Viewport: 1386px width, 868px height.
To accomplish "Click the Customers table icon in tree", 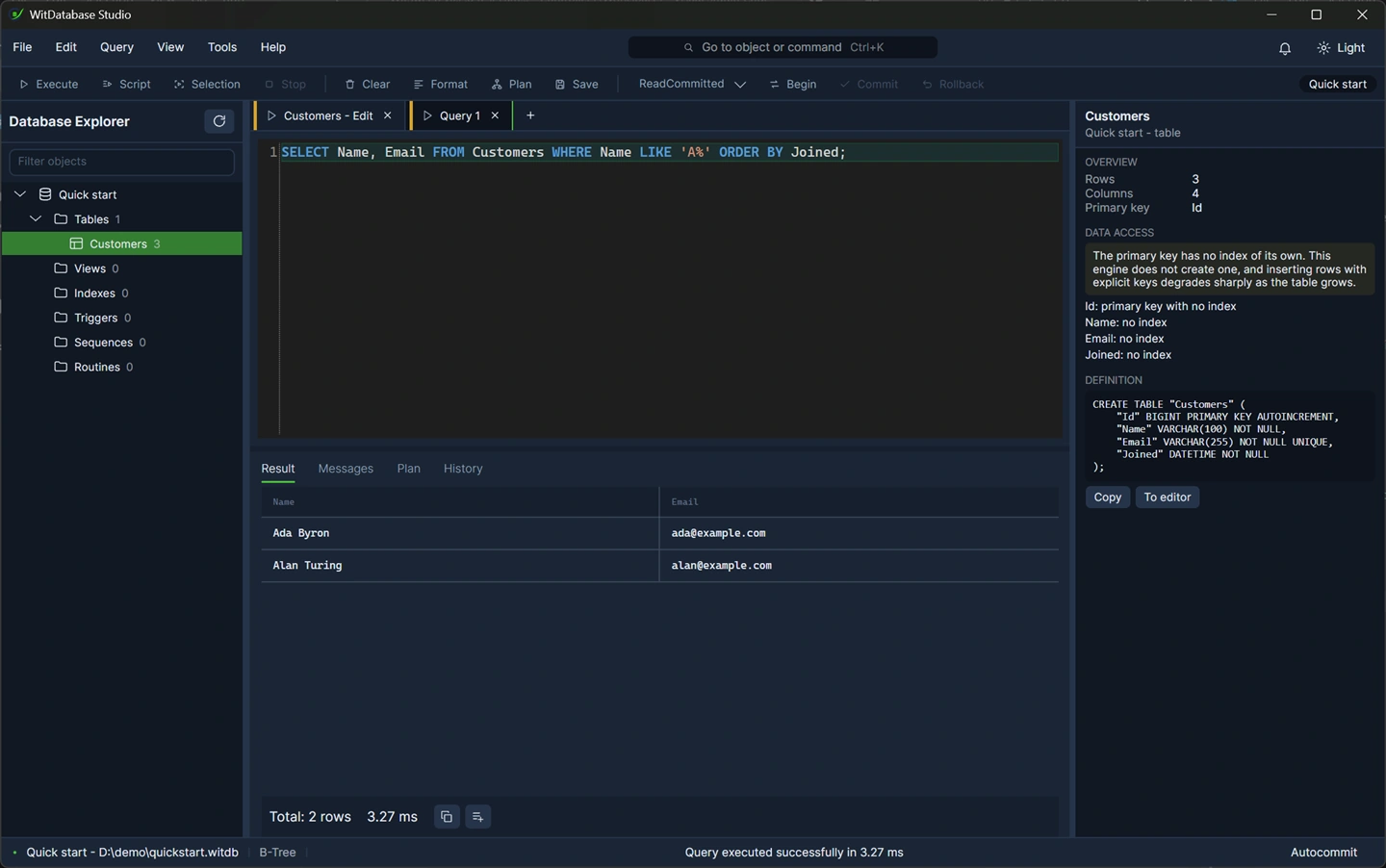I will pos(76,244).
